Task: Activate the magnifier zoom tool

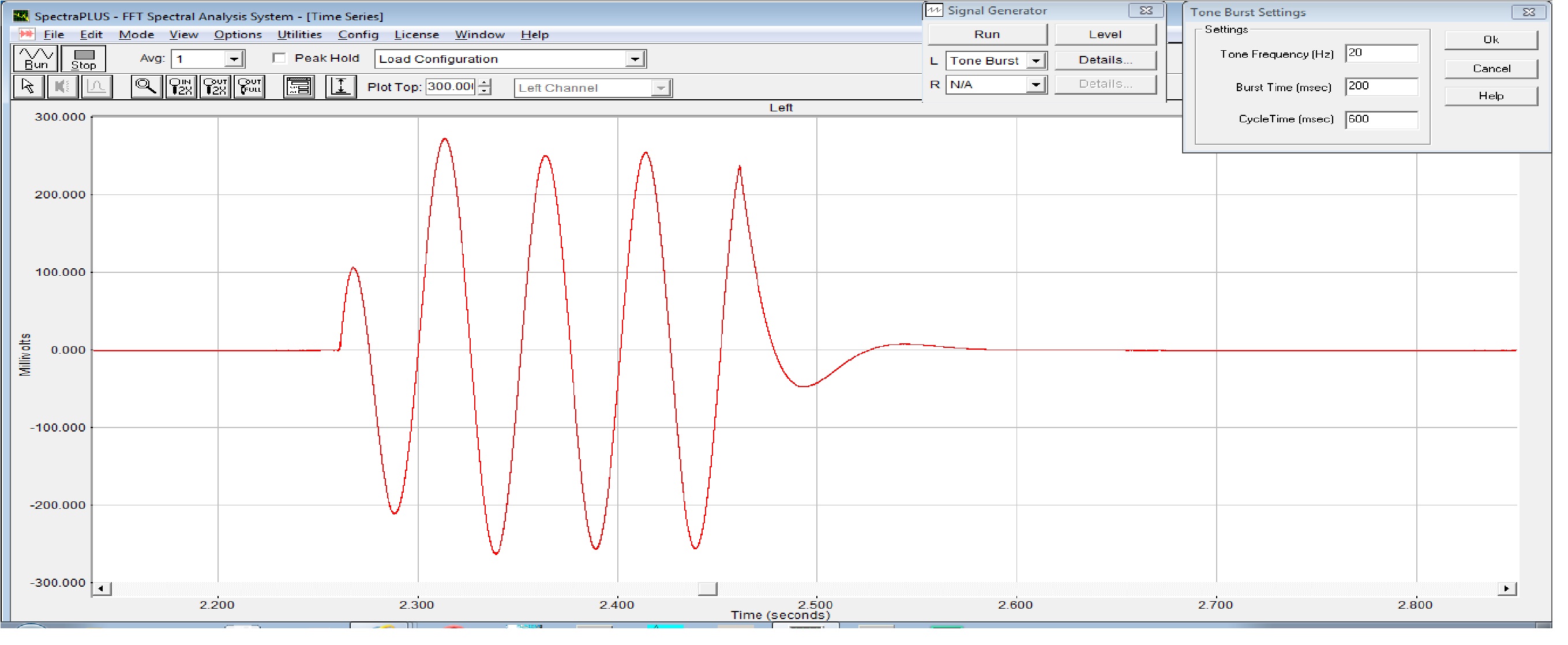Action: pyautogui.click(x=146, y=88)
